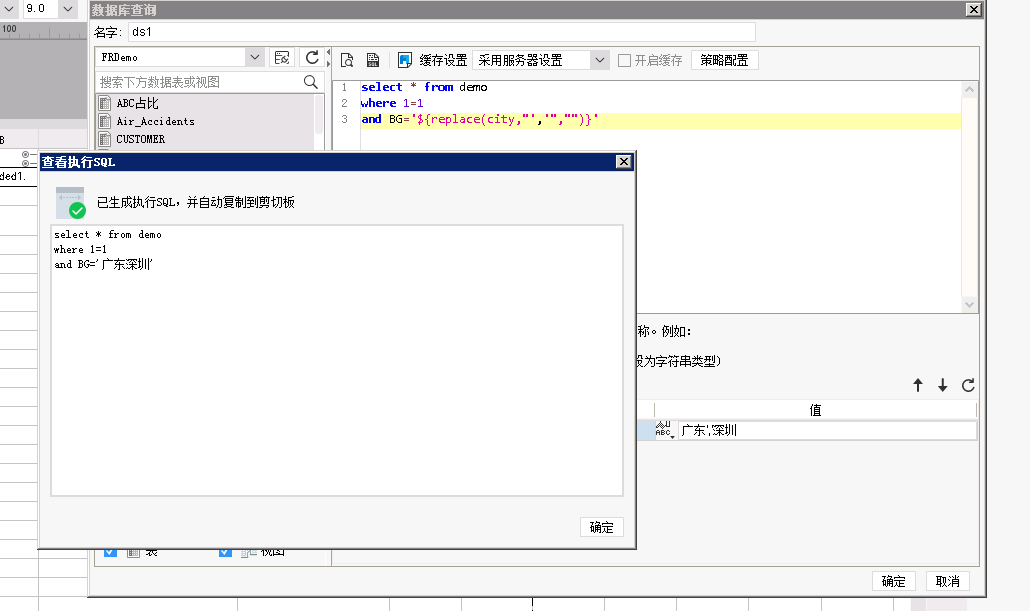Open the 9.0 font size dropdown
Screen dimensions: 1030x611
(68, 9)
